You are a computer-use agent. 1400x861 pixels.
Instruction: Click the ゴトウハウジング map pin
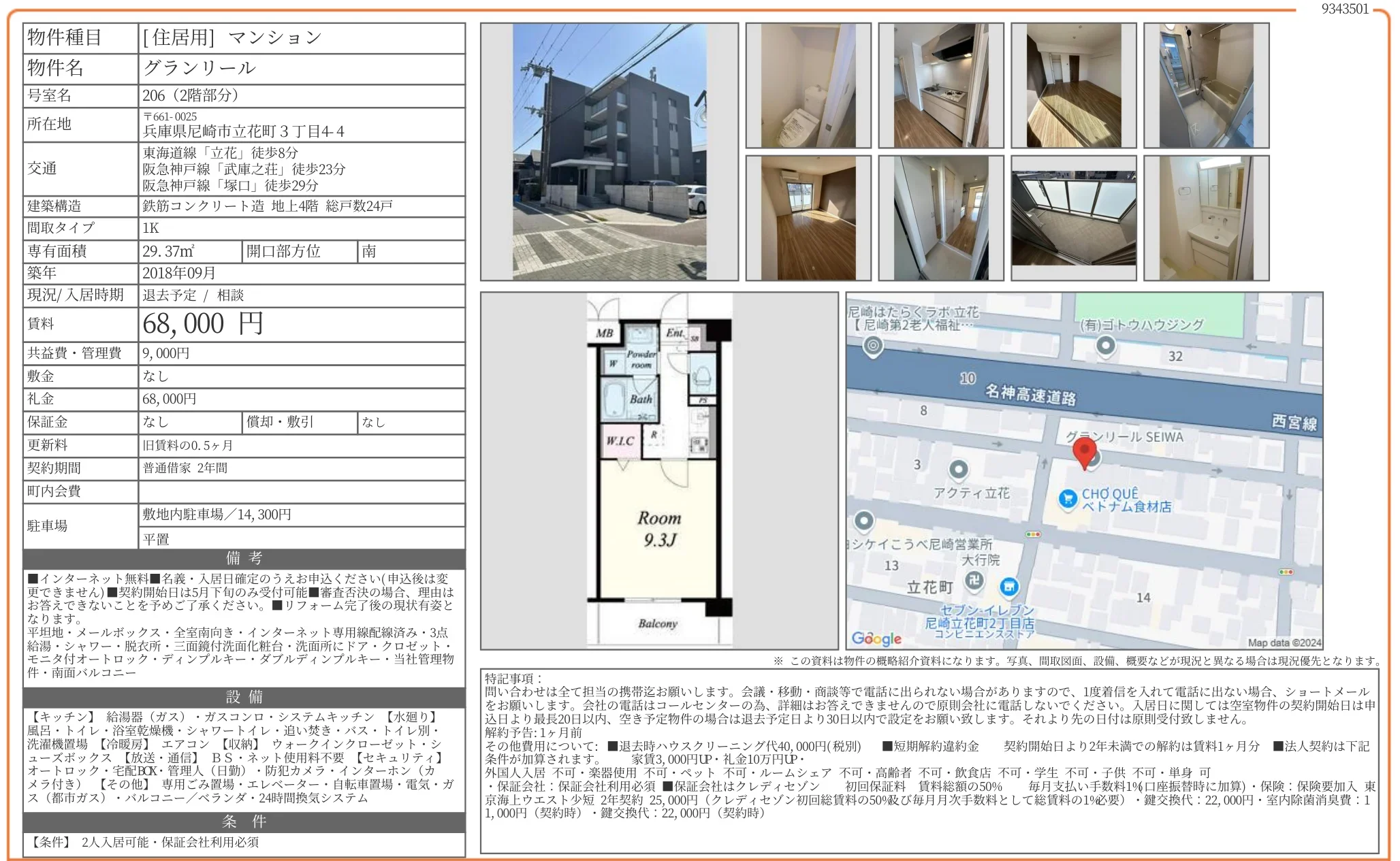(x=1106, y=346)
